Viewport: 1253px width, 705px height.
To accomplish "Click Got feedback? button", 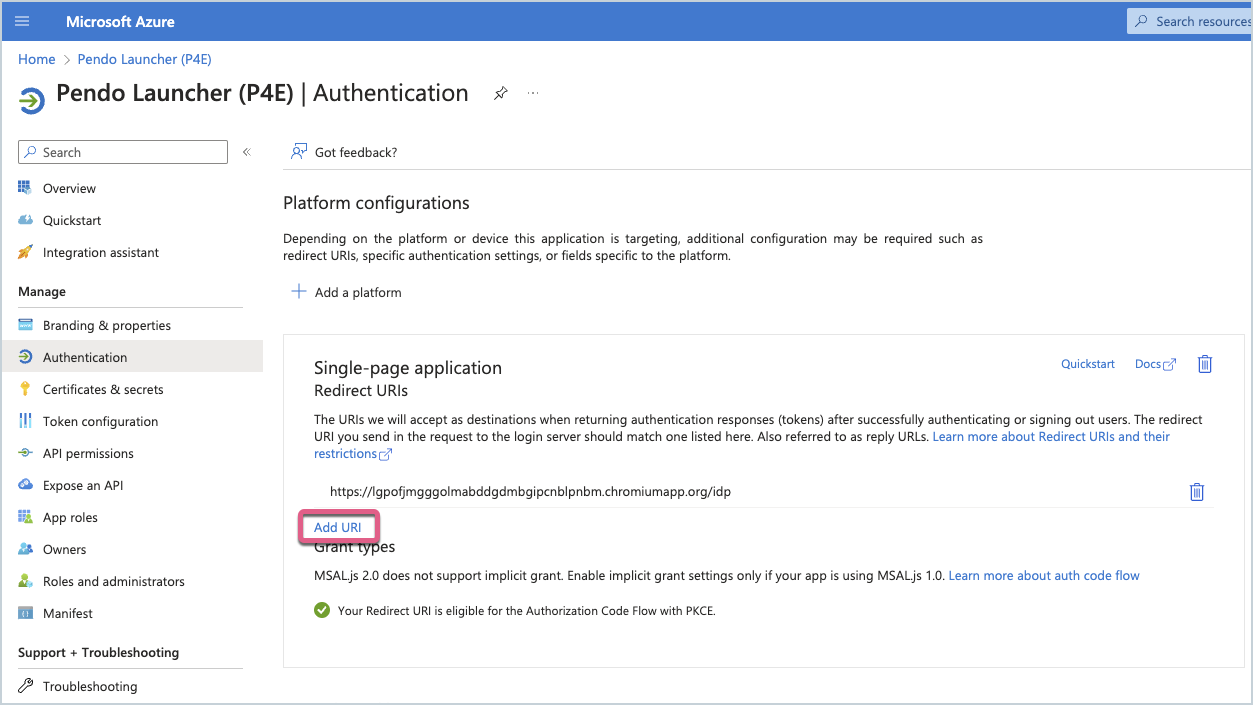I will 344,152.
